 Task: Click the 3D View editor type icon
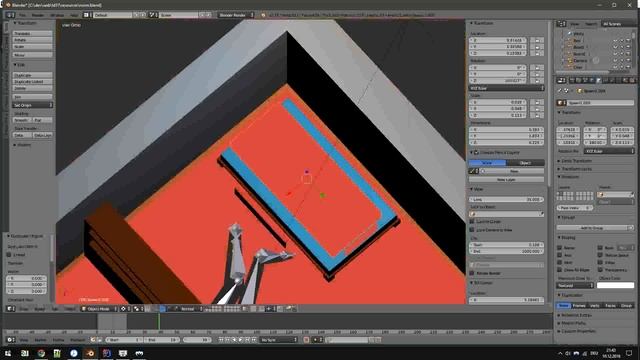point(10,309)
